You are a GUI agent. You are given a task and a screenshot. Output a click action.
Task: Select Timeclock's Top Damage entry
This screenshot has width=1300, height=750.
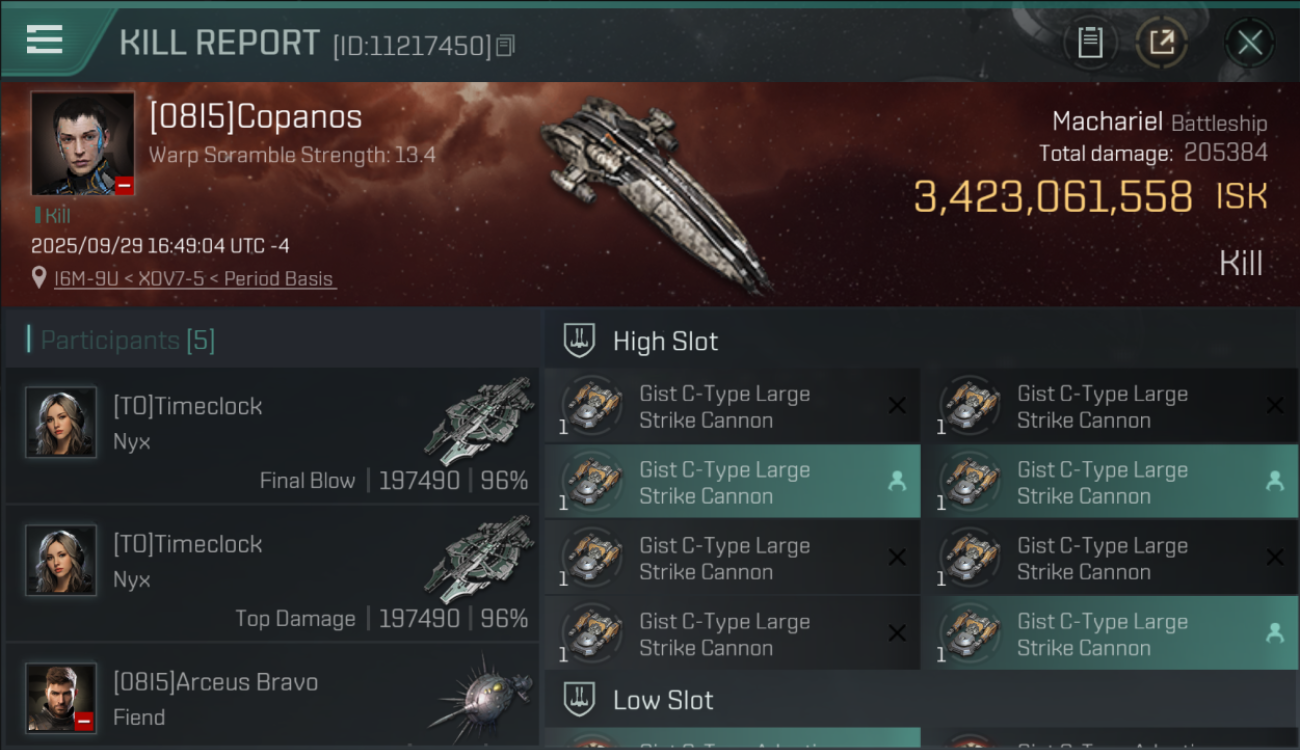[272, 572]
